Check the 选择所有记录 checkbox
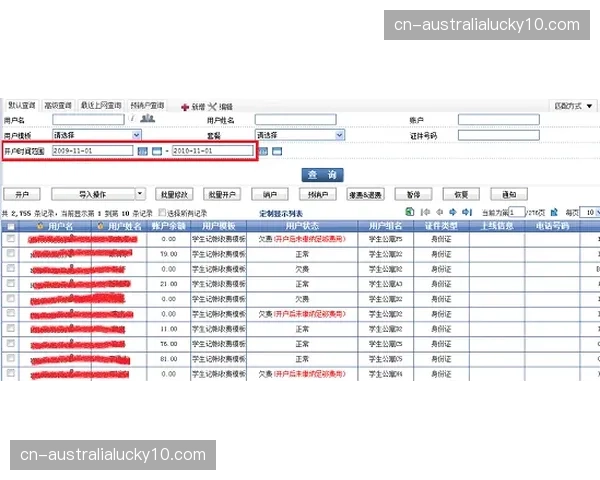 tap(162, 212)
